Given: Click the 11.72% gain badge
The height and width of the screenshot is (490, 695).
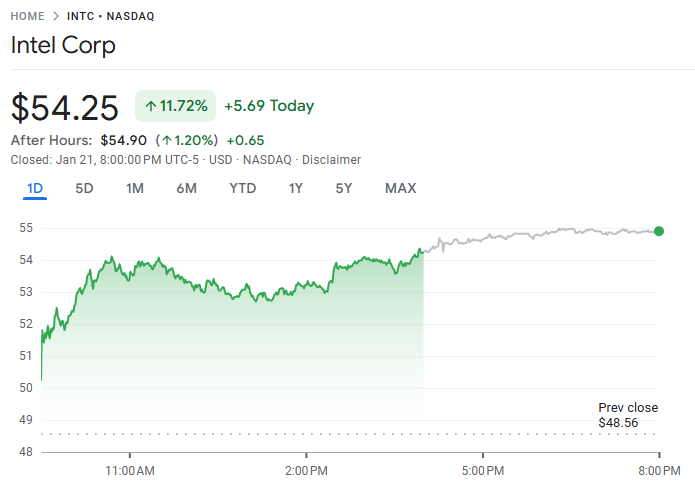Looking at the screenshot, I should [176, 106].
